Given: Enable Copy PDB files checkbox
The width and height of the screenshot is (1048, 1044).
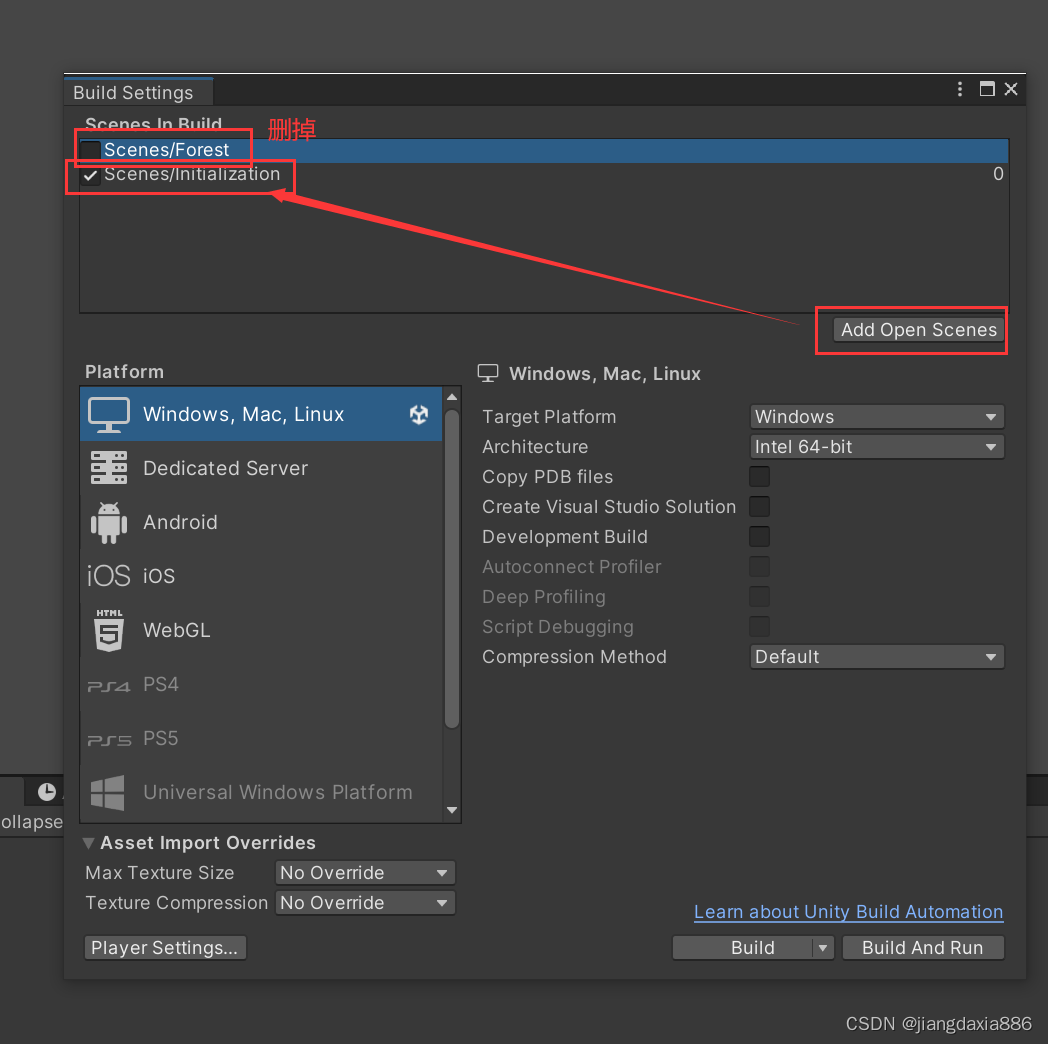Looking at the screenshot, I should click(759, 477).
